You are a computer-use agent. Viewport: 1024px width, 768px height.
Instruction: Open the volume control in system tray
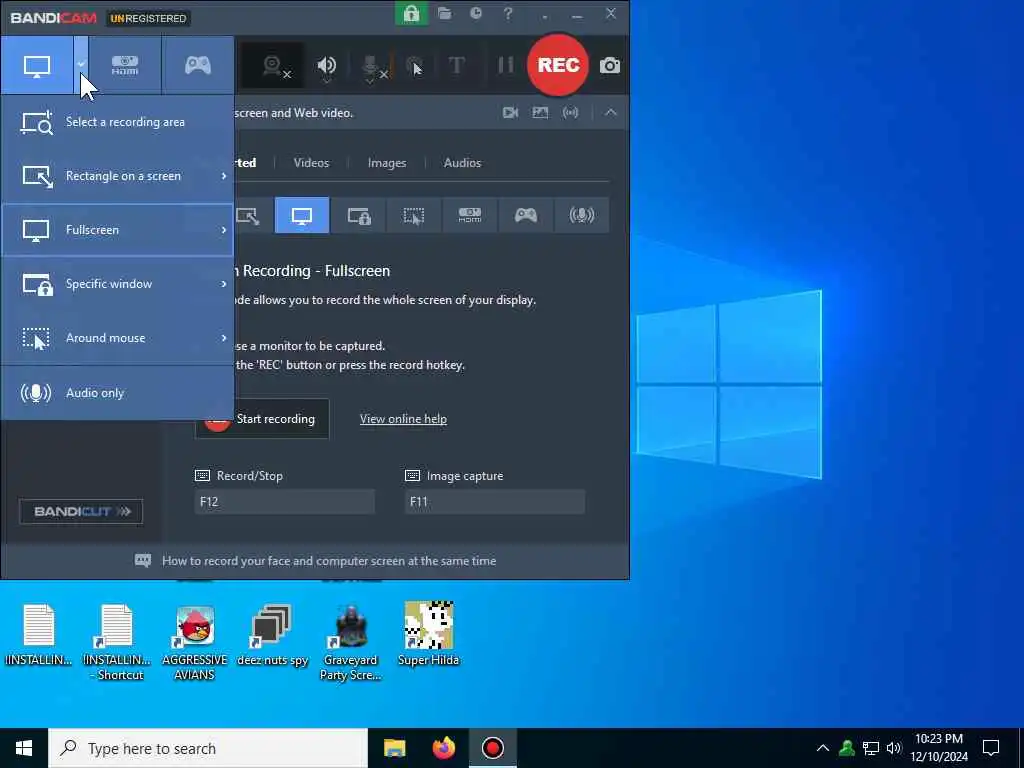894,748
